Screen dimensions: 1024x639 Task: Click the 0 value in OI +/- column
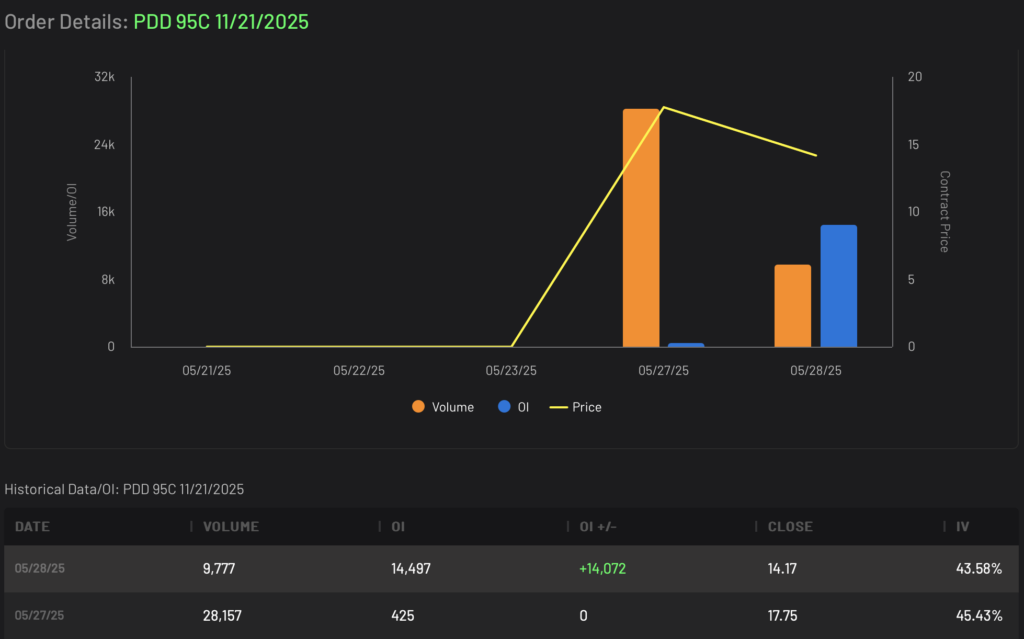click(x=583, y=615)
